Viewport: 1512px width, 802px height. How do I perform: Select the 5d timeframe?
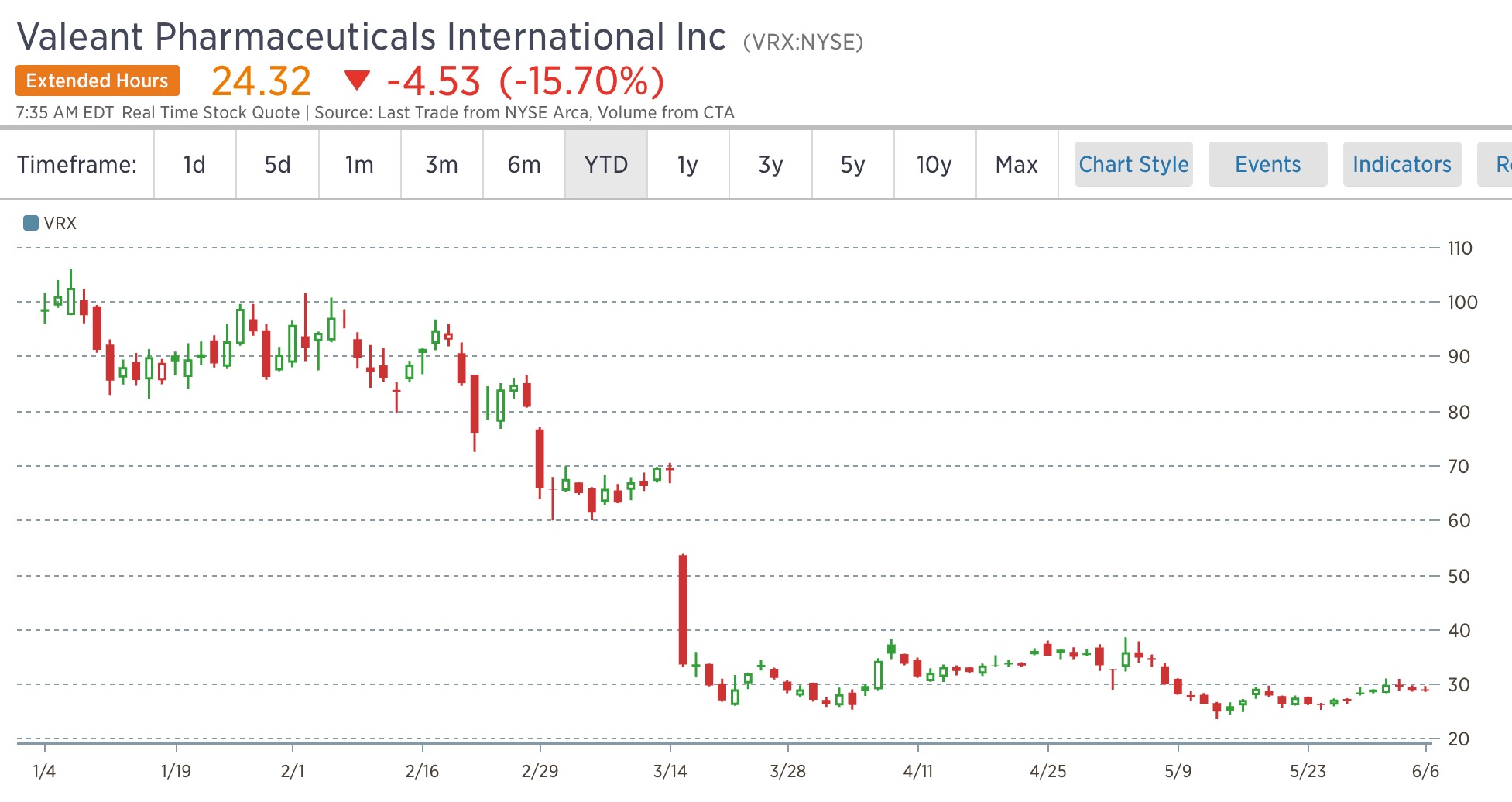(277, 164)
